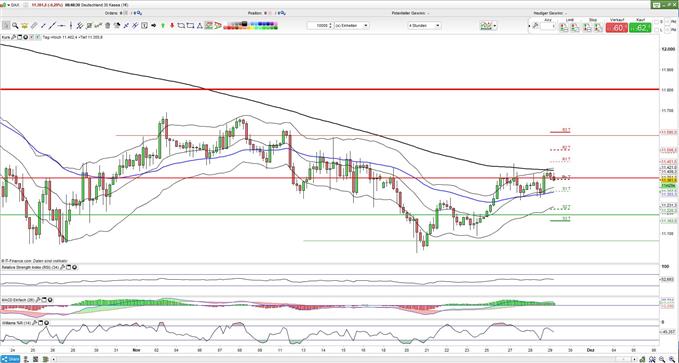The image size is (679, 363).
Task: Toggle the L checkbox beside Kauf
Action: (656, 30)
